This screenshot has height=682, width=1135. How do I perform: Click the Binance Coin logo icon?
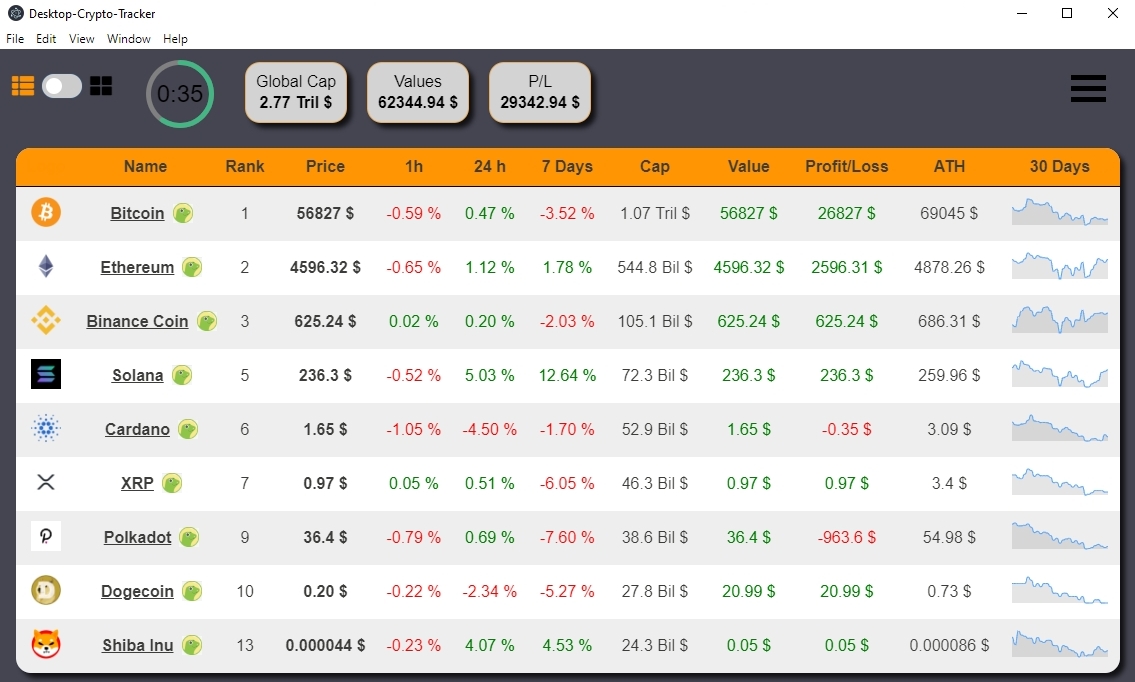46,320
